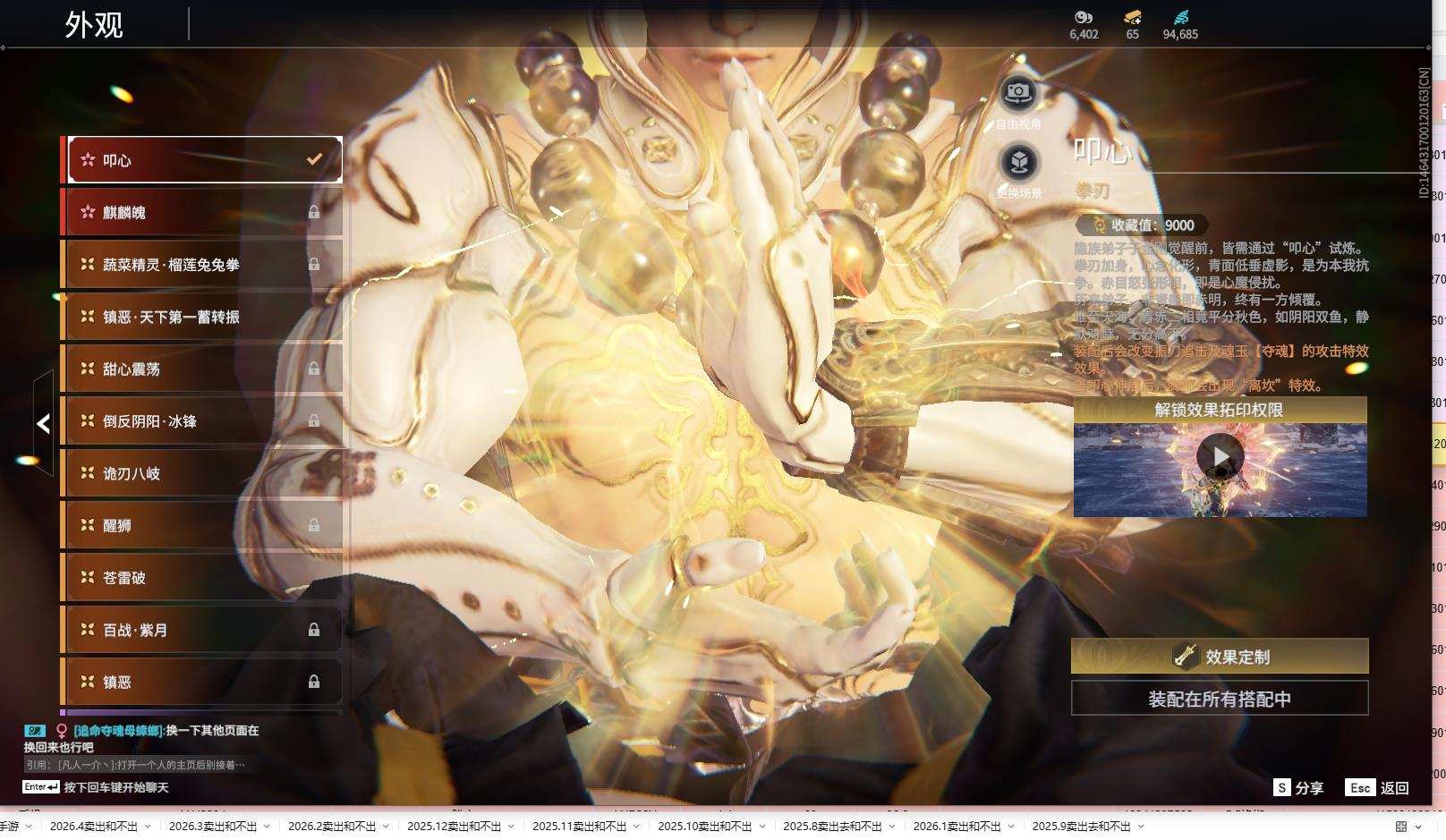Switch to the 2026.3卖出和不出 sheet tab
Image resolution: width=1446 pixels, height=840 pixels.
pos(212,827)
